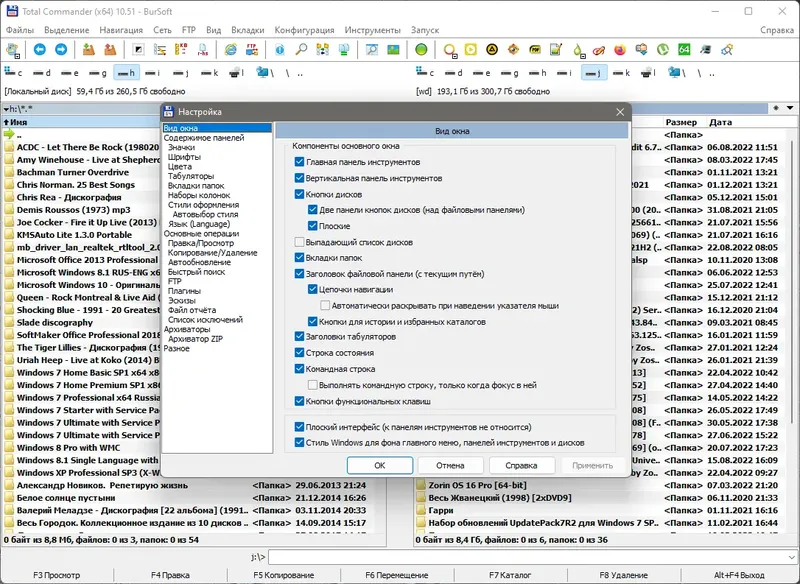Open the Инструменты menu

pos(373,30)
